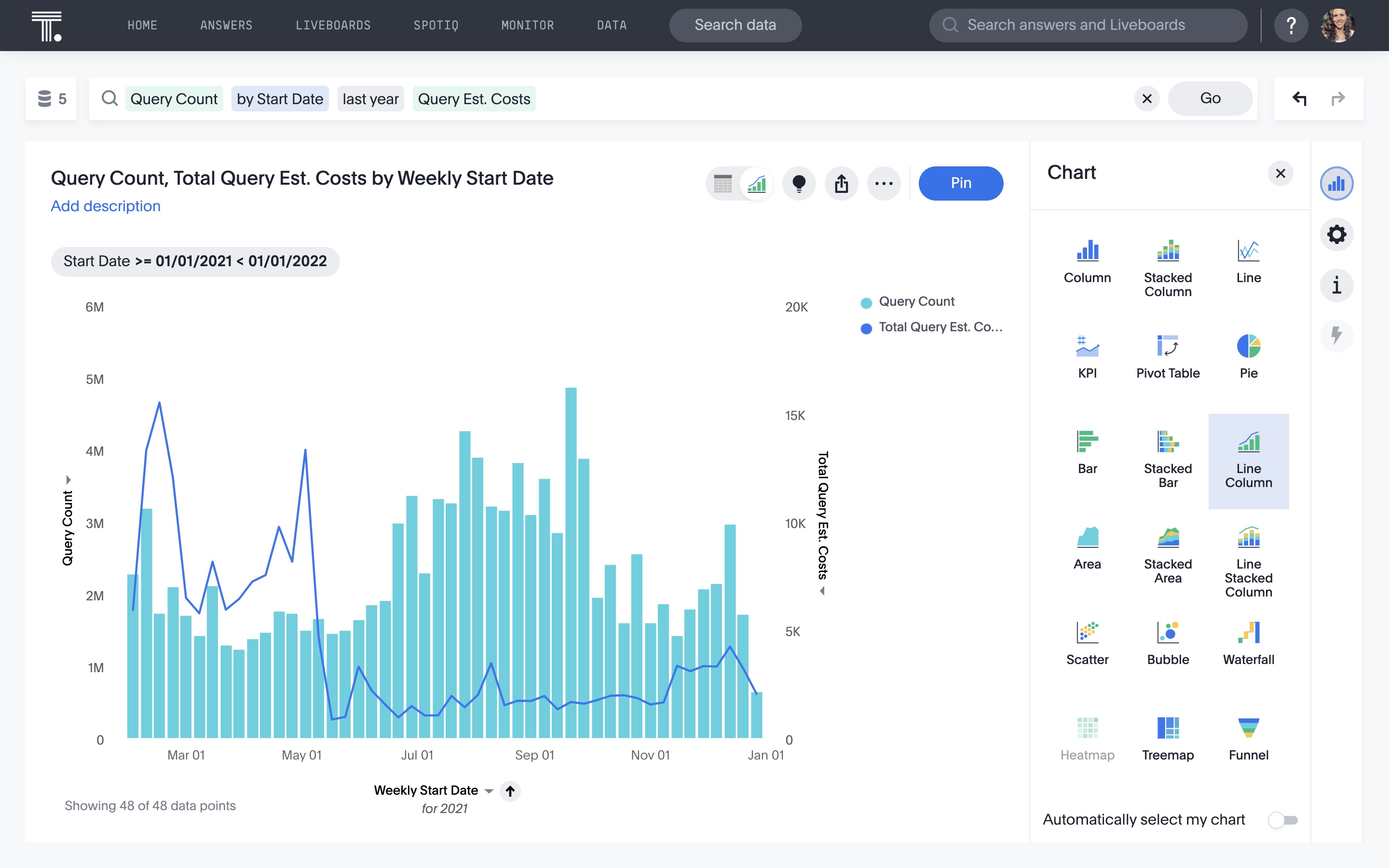This screenshot has height=868, width=1389.
Task: Go to the HOME tab
Action: pos(142,25)
